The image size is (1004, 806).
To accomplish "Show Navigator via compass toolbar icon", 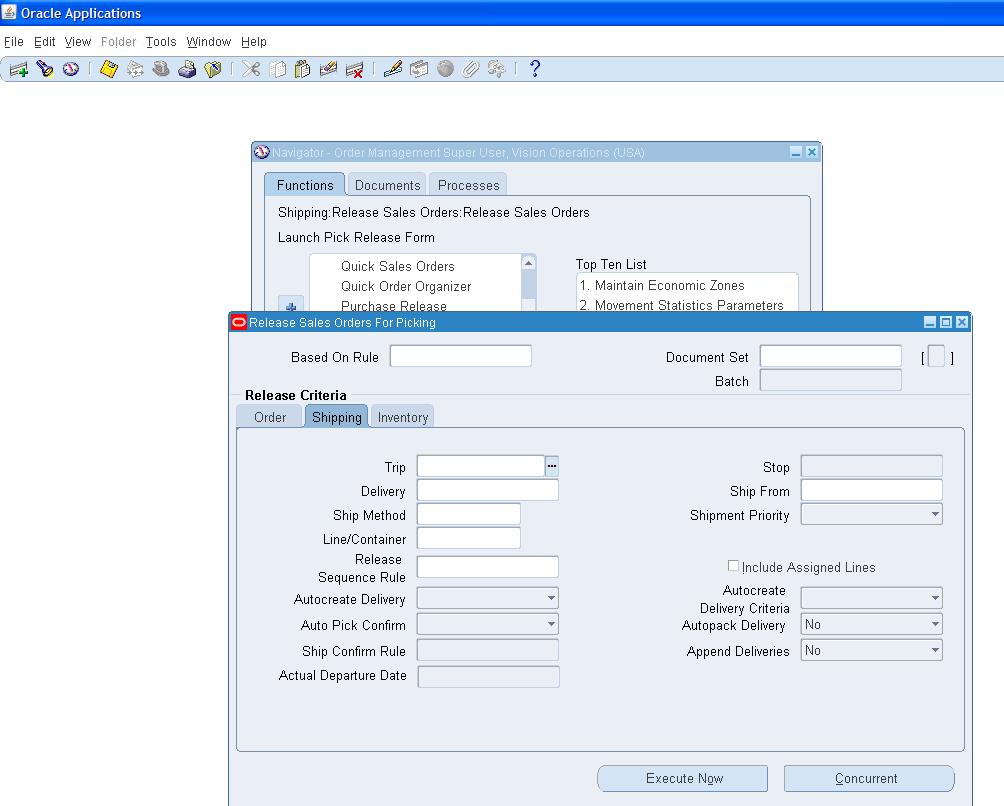I will coord(70,69).
